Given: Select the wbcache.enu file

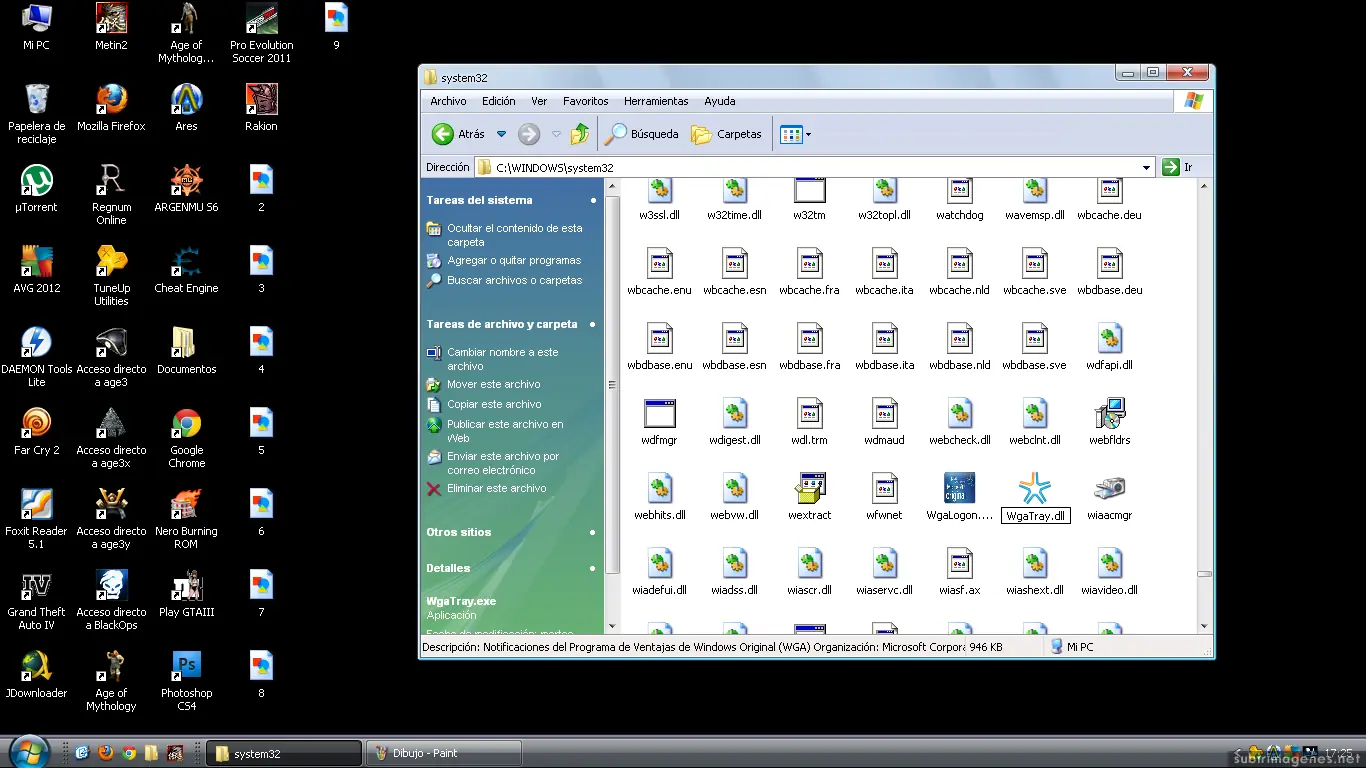Looking at the screenshot, I should [660, 271].
